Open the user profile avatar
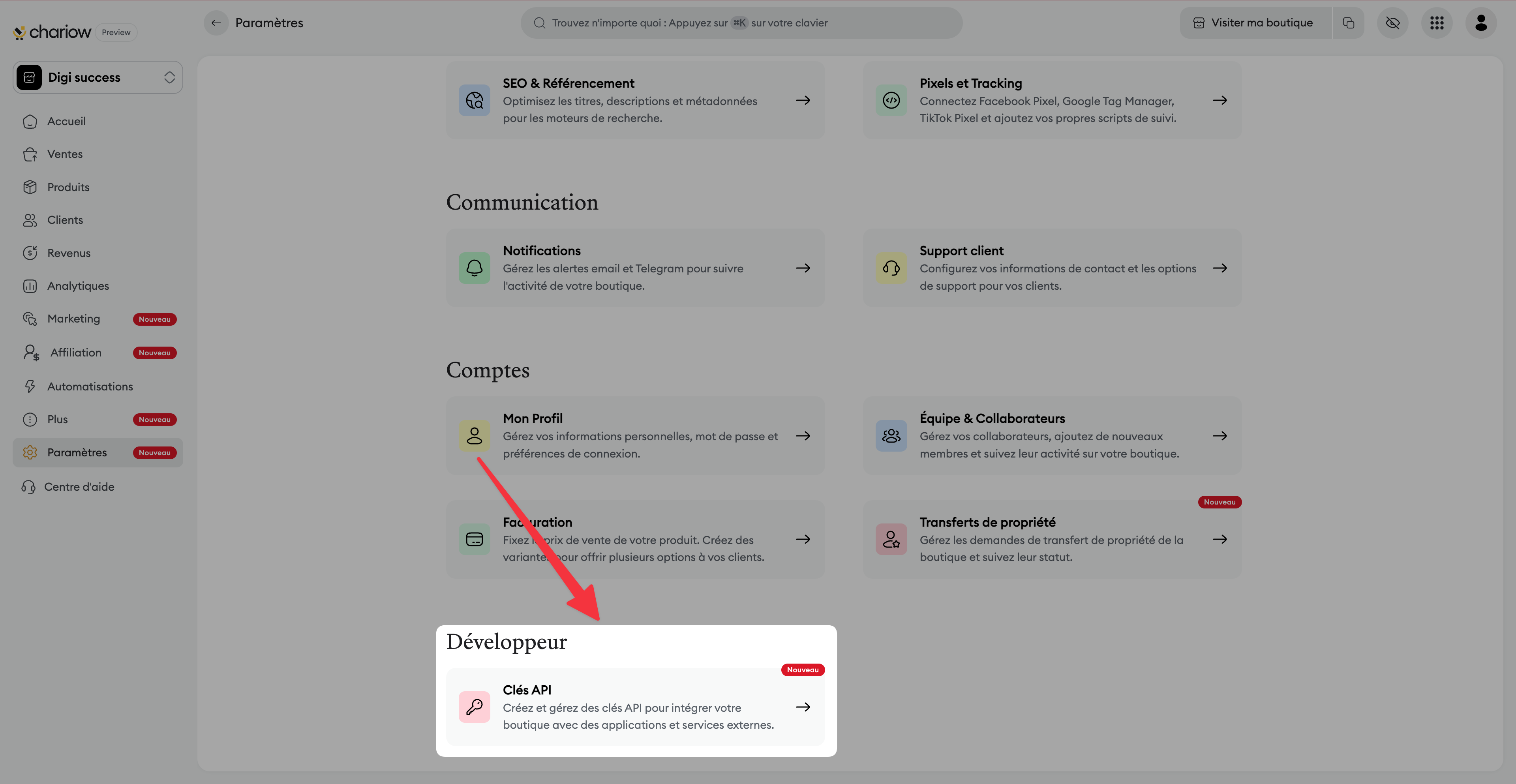The height and width of the screenshot is (784, 1516). [1481, 23]
